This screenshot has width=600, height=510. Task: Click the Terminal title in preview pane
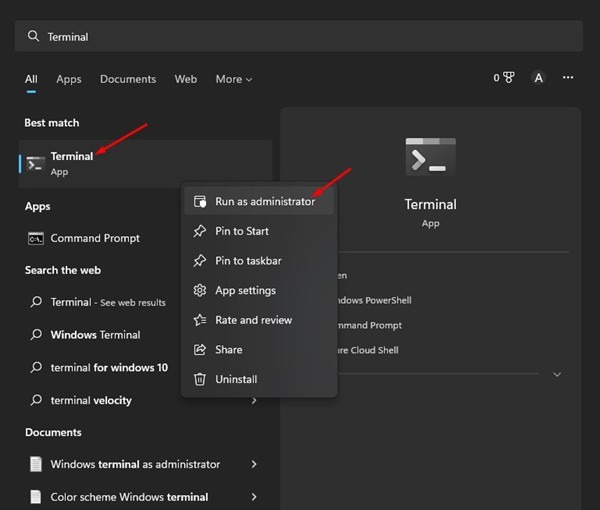pyautogui.click(x=430, y=204)
